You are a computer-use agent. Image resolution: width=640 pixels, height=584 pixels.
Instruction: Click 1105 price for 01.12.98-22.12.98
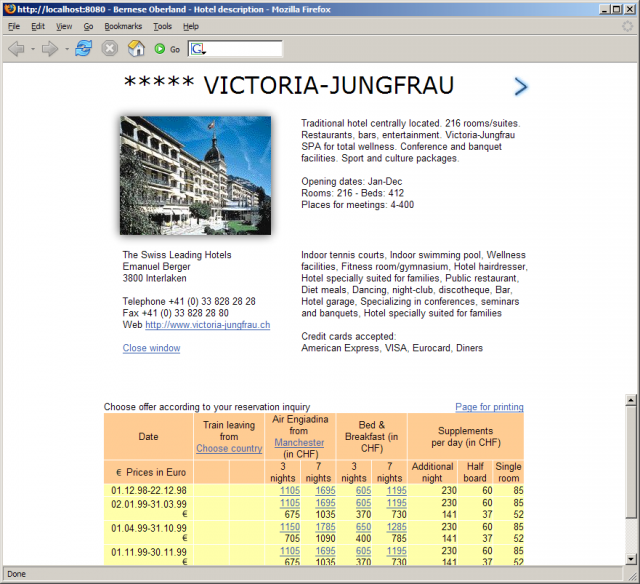point(290,490)
